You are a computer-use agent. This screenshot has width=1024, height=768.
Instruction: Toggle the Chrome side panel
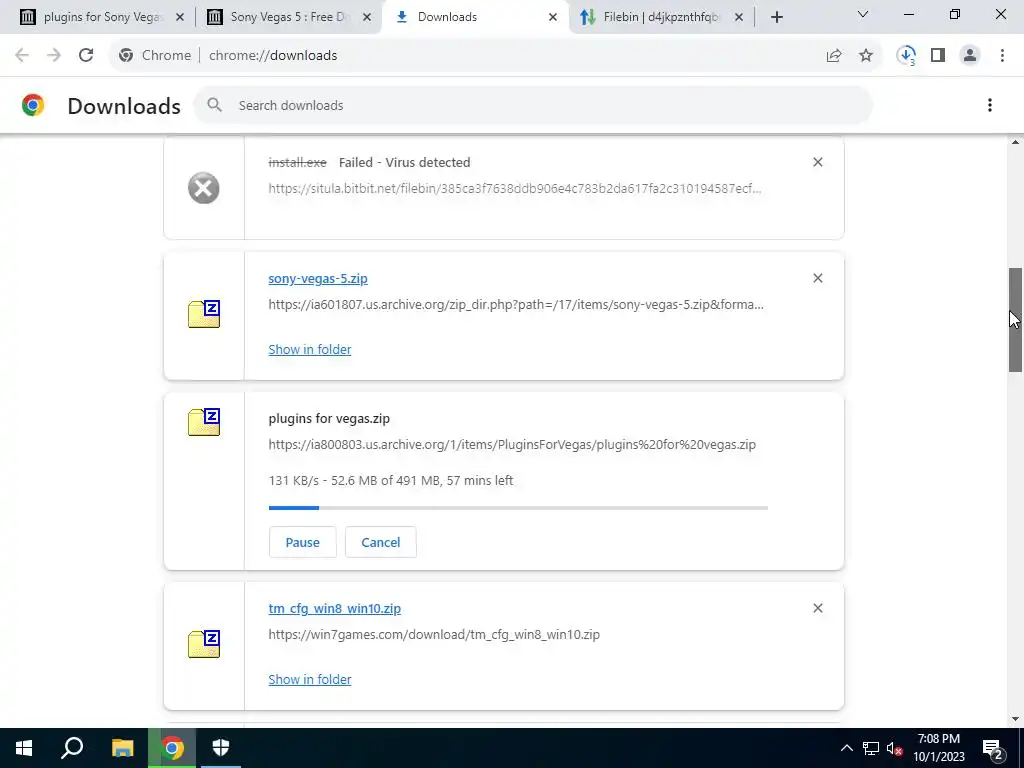pos(938,56)
